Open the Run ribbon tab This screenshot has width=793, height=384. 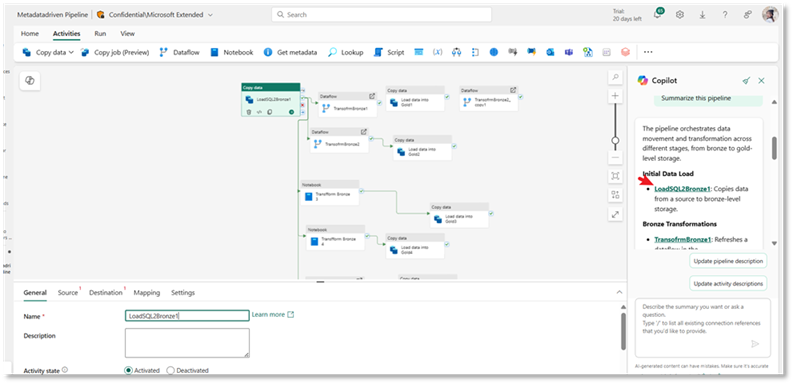click(x=100, y=33)
